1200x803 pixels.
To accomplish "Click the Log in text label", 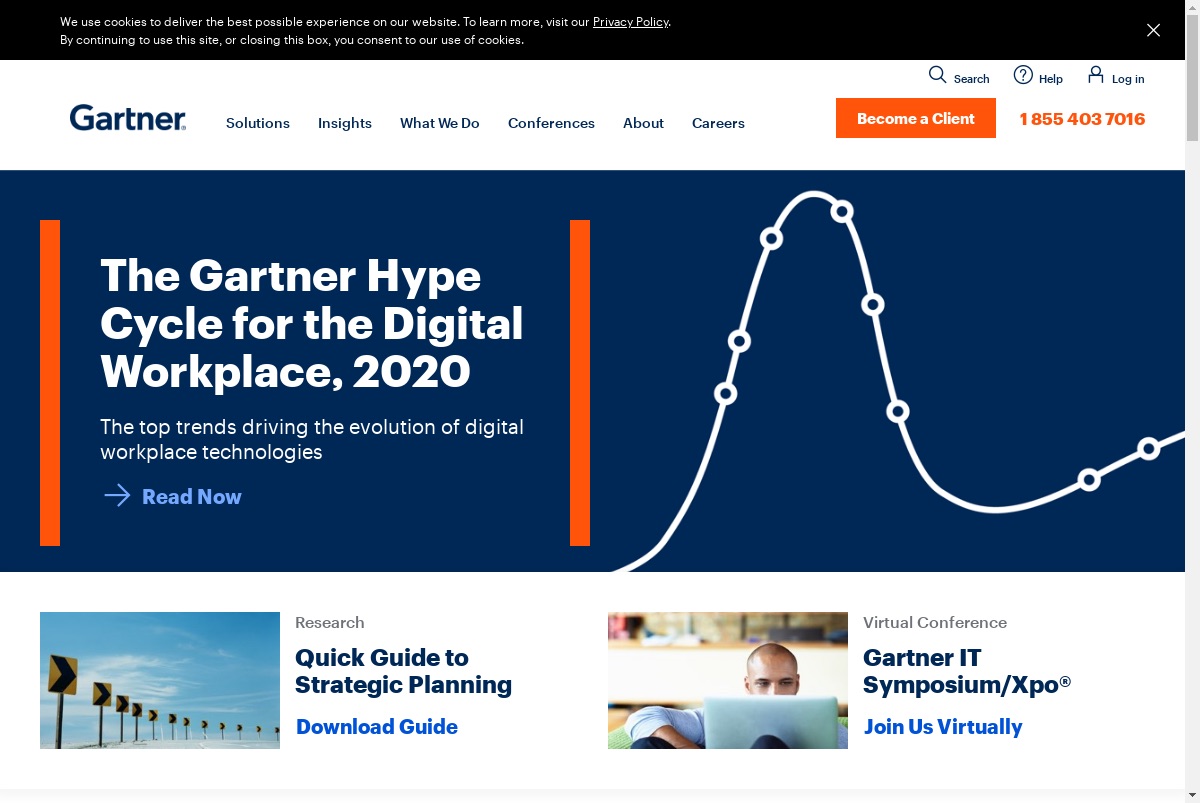I will click(1128, 79).
